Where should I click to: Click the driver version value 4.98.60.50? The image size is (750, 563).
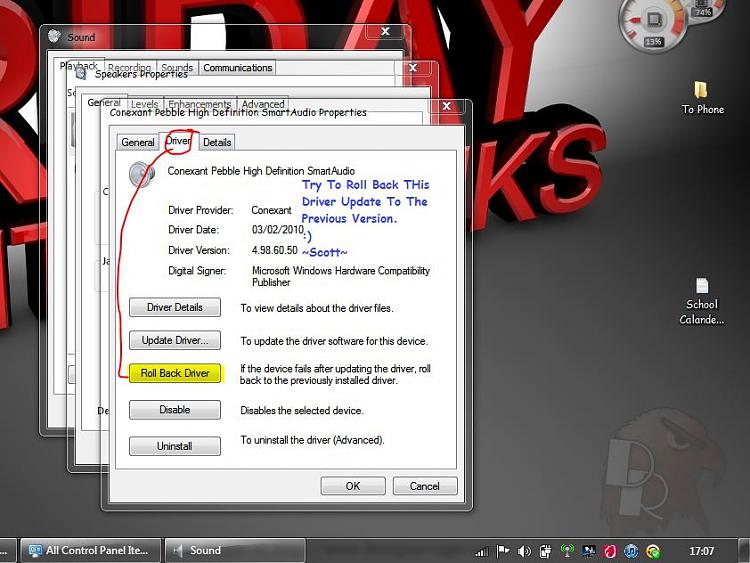(x=275, y=250)
